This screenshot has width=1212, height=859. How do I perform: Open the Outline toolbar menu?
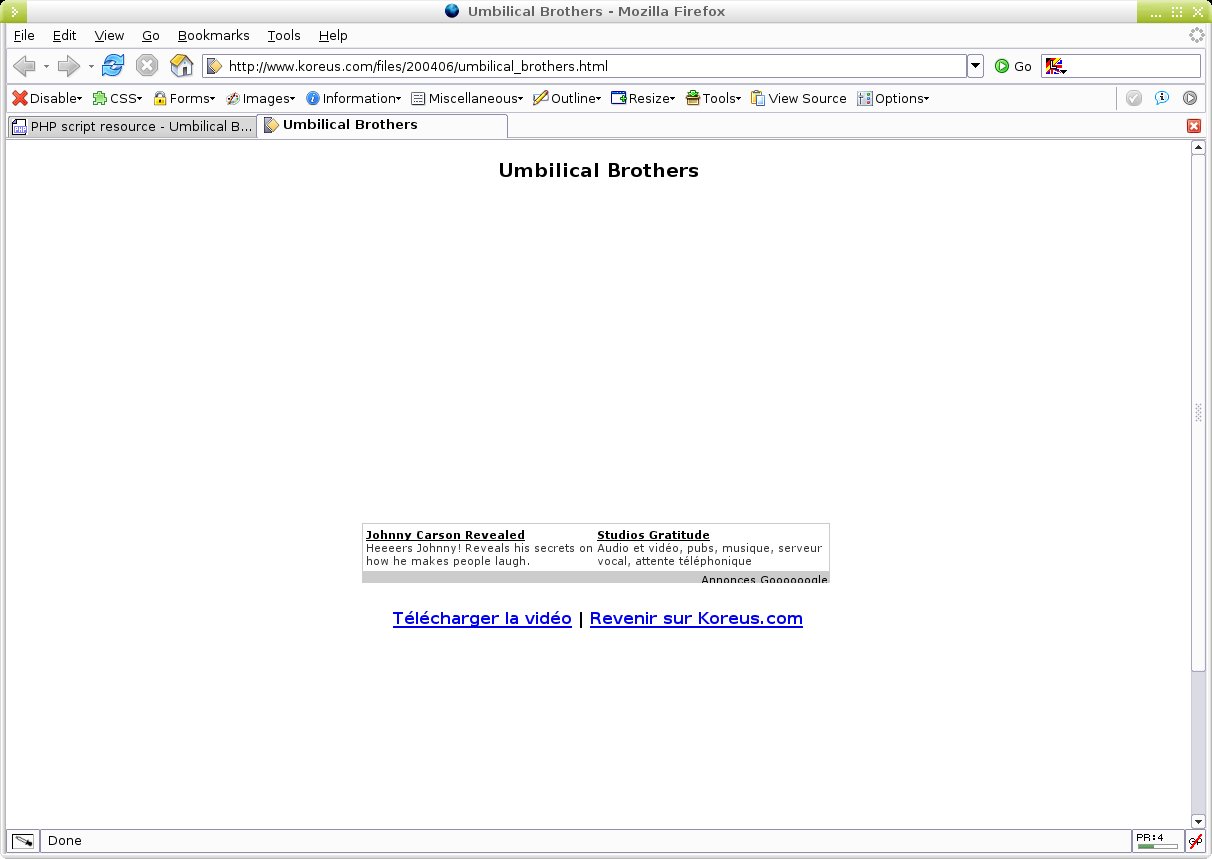point(567,98)
